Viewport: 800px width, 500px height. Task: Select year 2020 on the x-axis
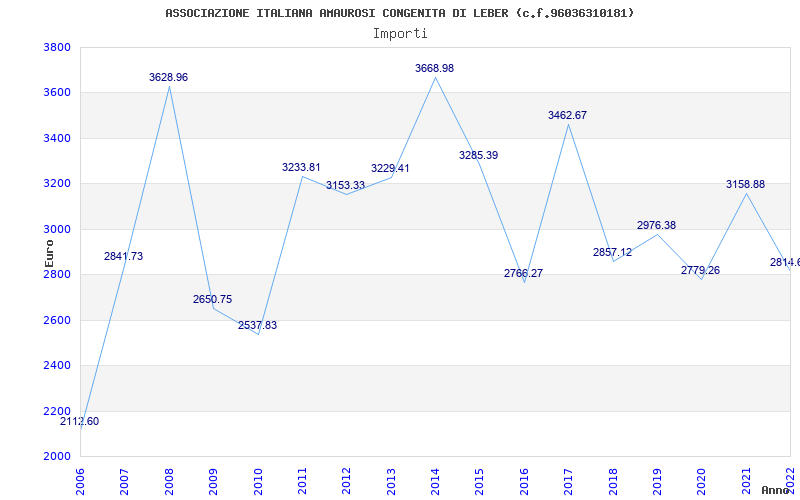click(x=701, y=481)
